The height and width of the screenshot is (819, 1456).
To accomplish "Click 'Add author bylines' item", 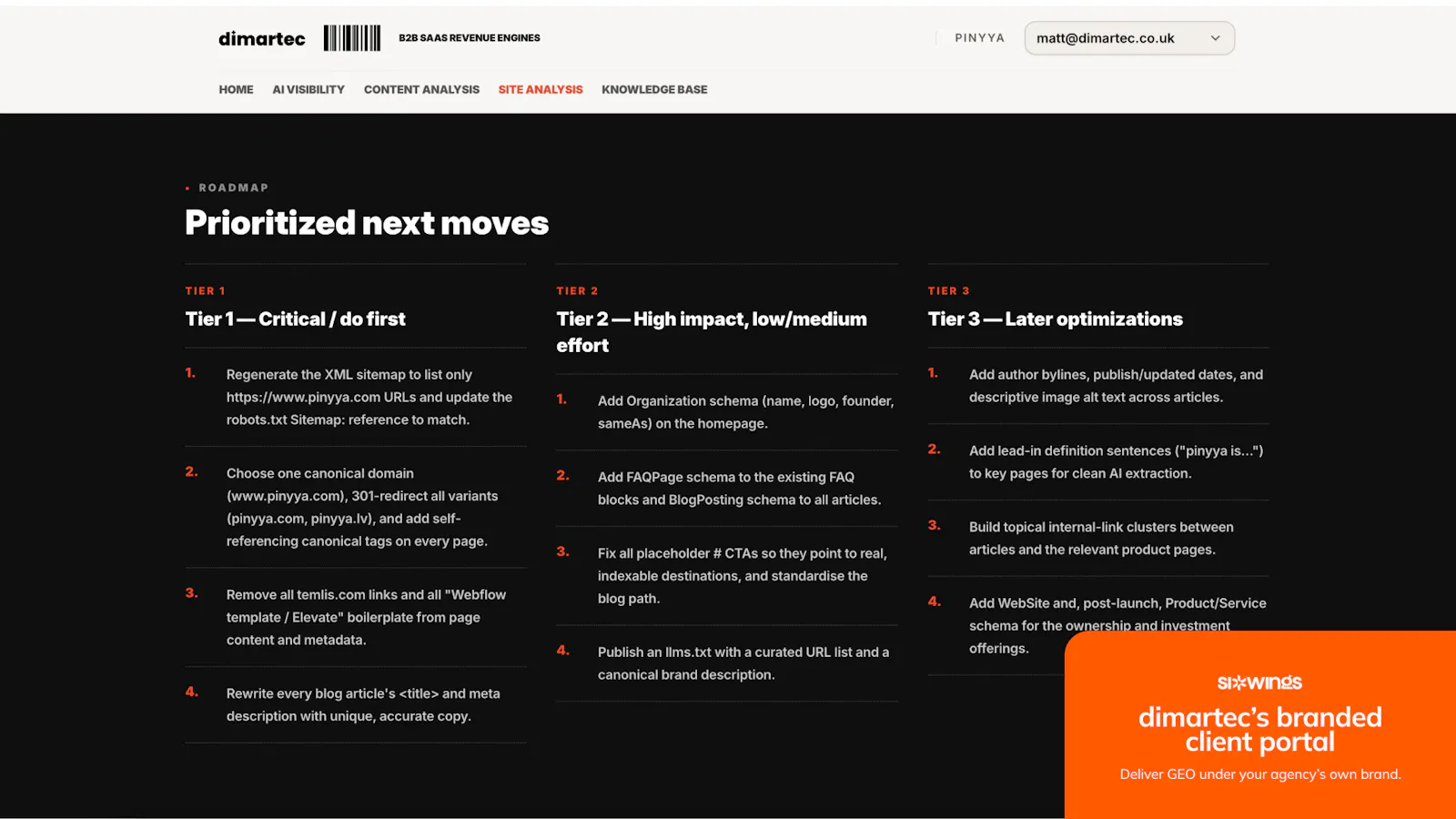I will click(1098, 386).
